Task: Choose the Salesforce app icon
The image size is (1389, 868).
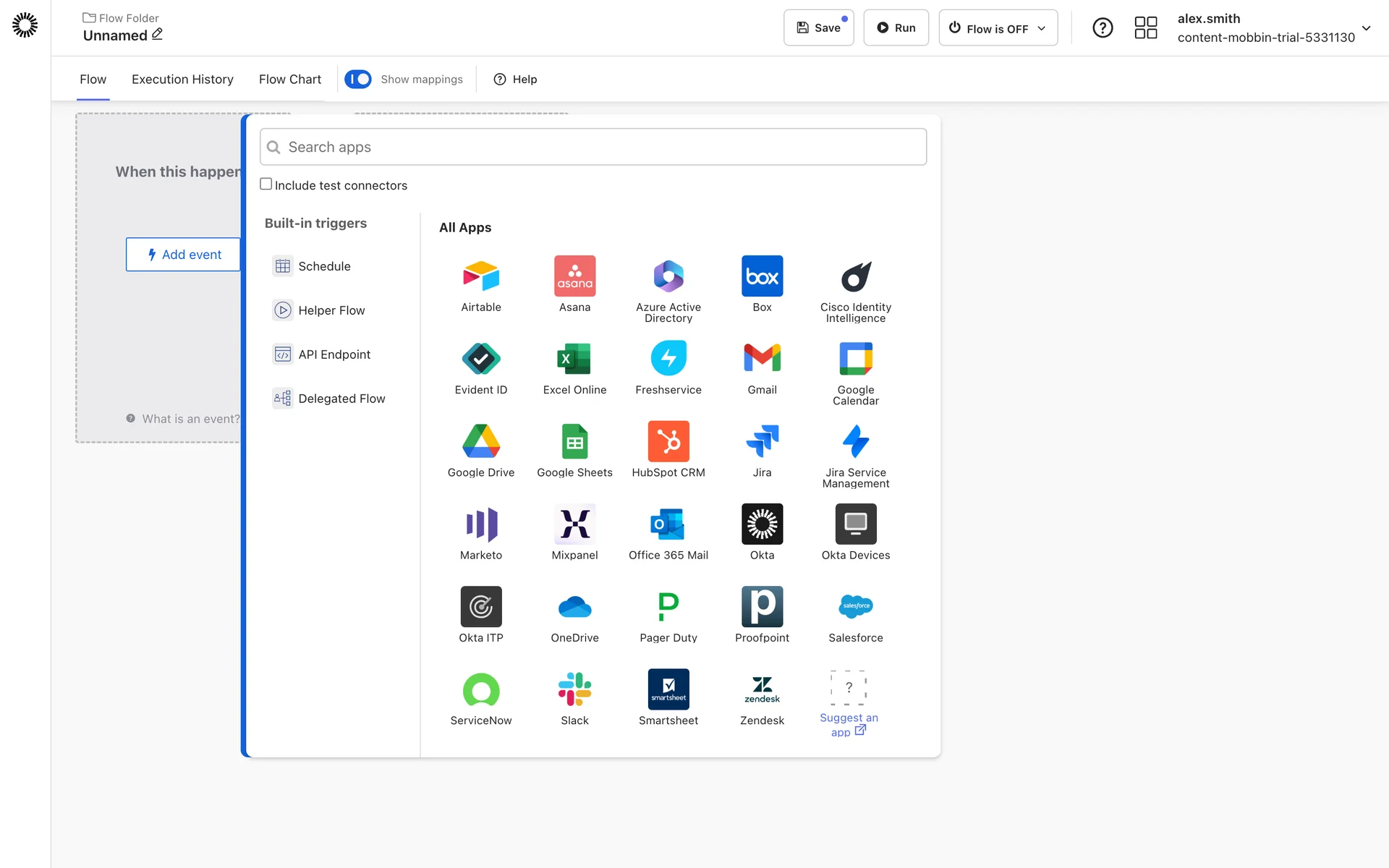Action: [855, 606]
